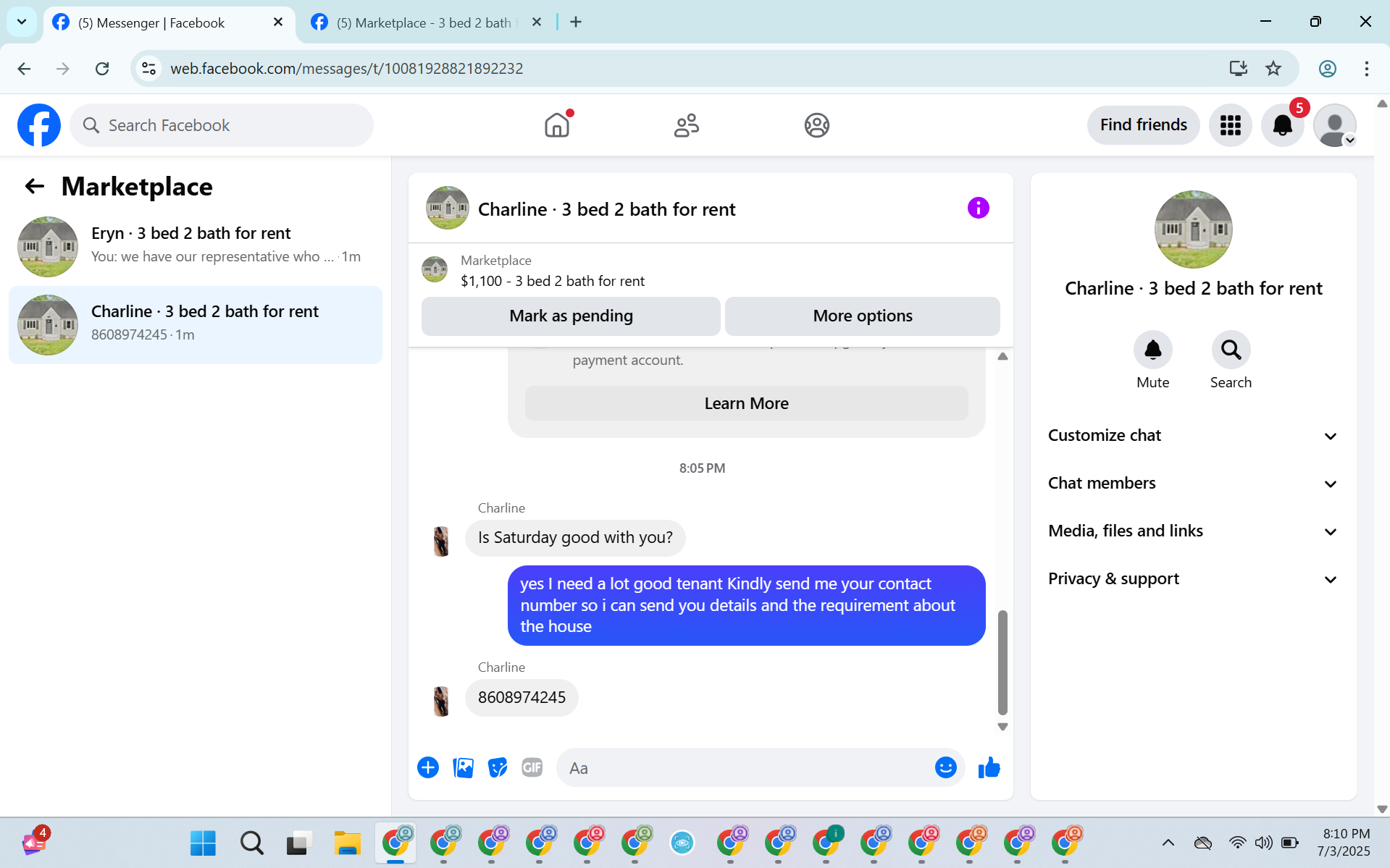Go back with the Marketplace arrow
The image size is (1390, 868).
[34, 187]
